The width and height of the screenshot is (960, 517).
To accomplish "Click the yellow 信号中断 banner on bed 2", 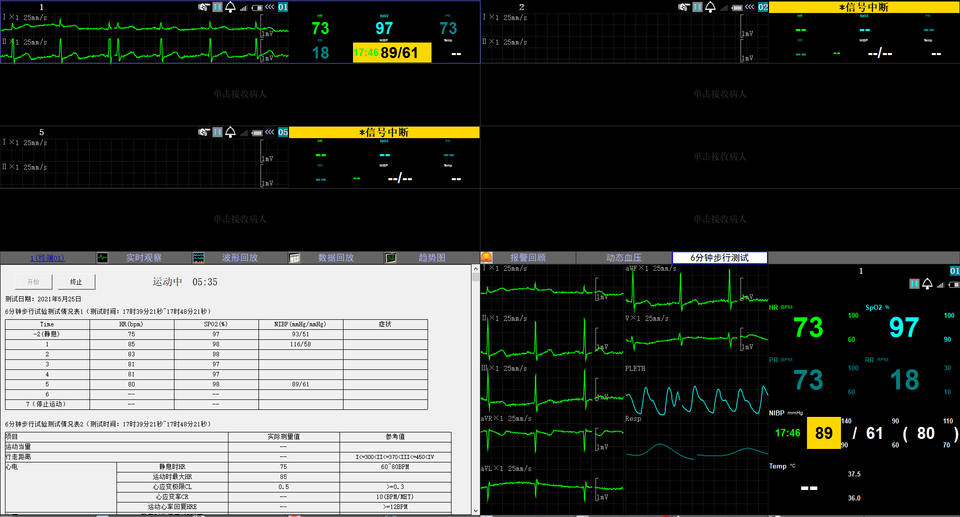I will tap(864, 7).
